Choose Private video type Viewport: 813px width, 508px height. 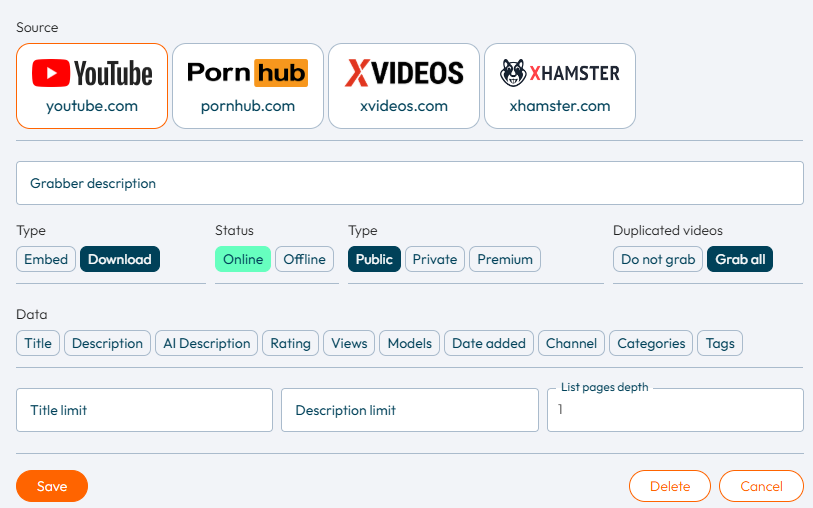point(434,259)
